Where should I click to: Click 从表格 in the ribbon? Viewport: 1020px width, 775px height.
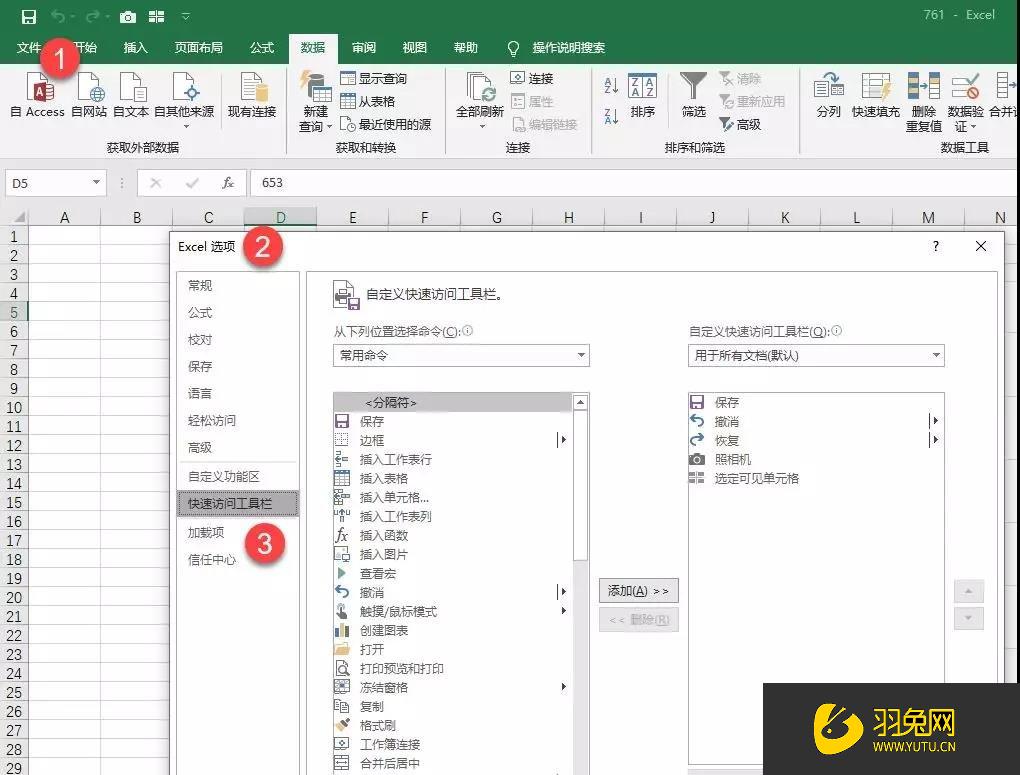coord(368,102)
